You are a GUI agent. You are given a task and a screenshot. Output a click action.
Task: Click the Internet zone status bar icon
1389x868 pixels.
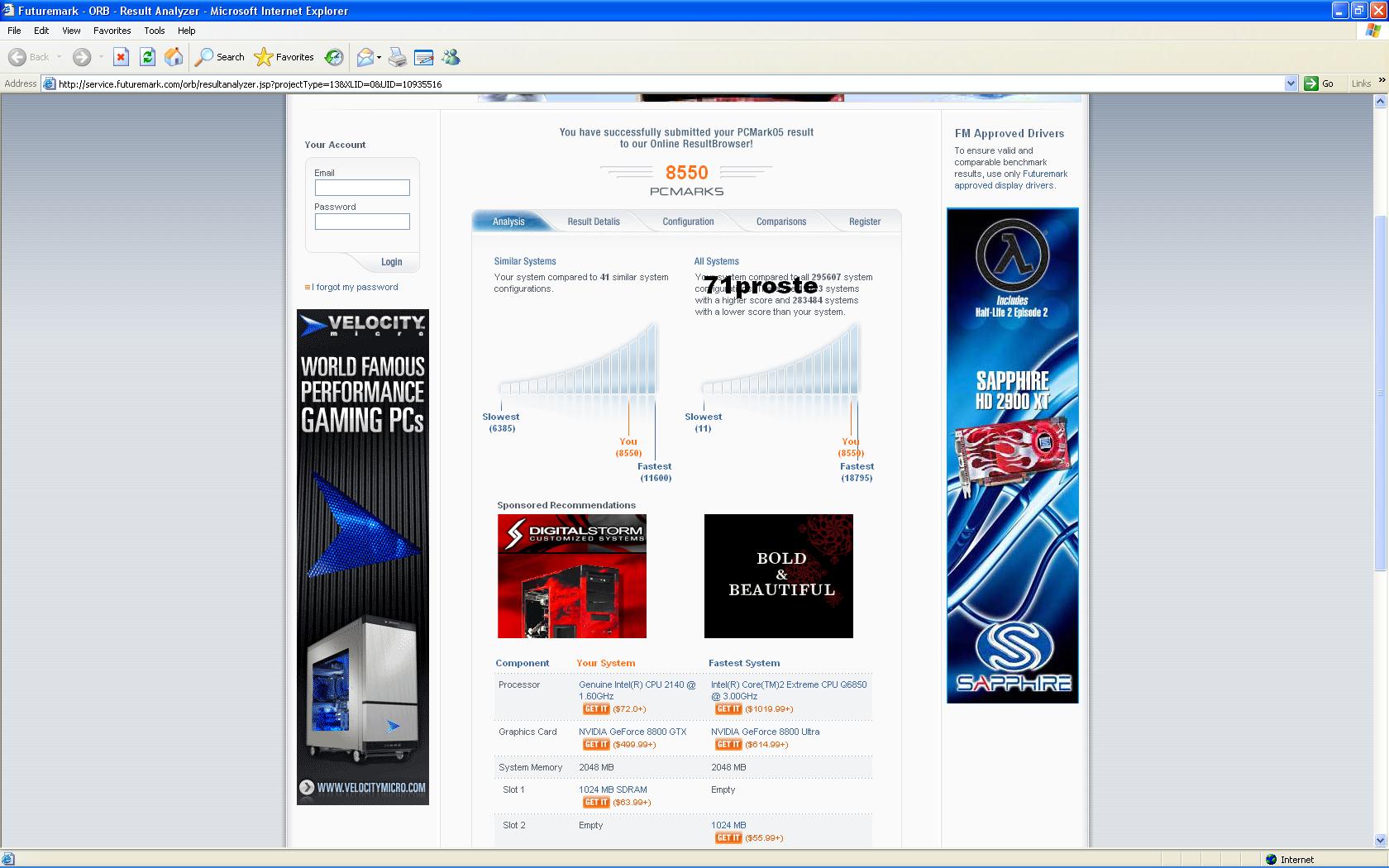click(x=1272, y=860)
